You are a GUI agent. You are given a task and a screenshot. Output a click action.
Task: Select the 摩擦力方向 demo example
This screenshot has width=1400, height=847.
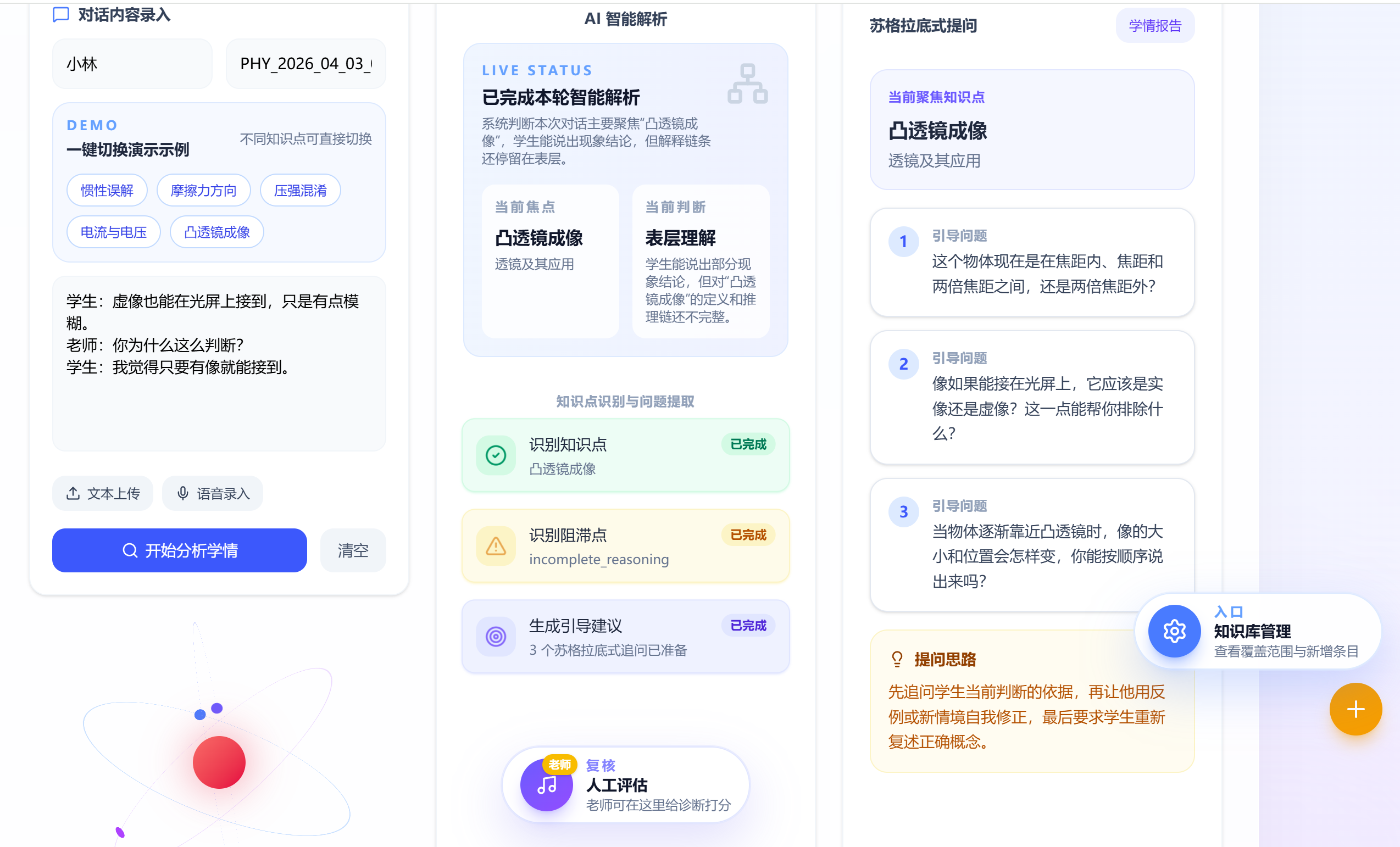pyautogui.click(x=203, y=190)
